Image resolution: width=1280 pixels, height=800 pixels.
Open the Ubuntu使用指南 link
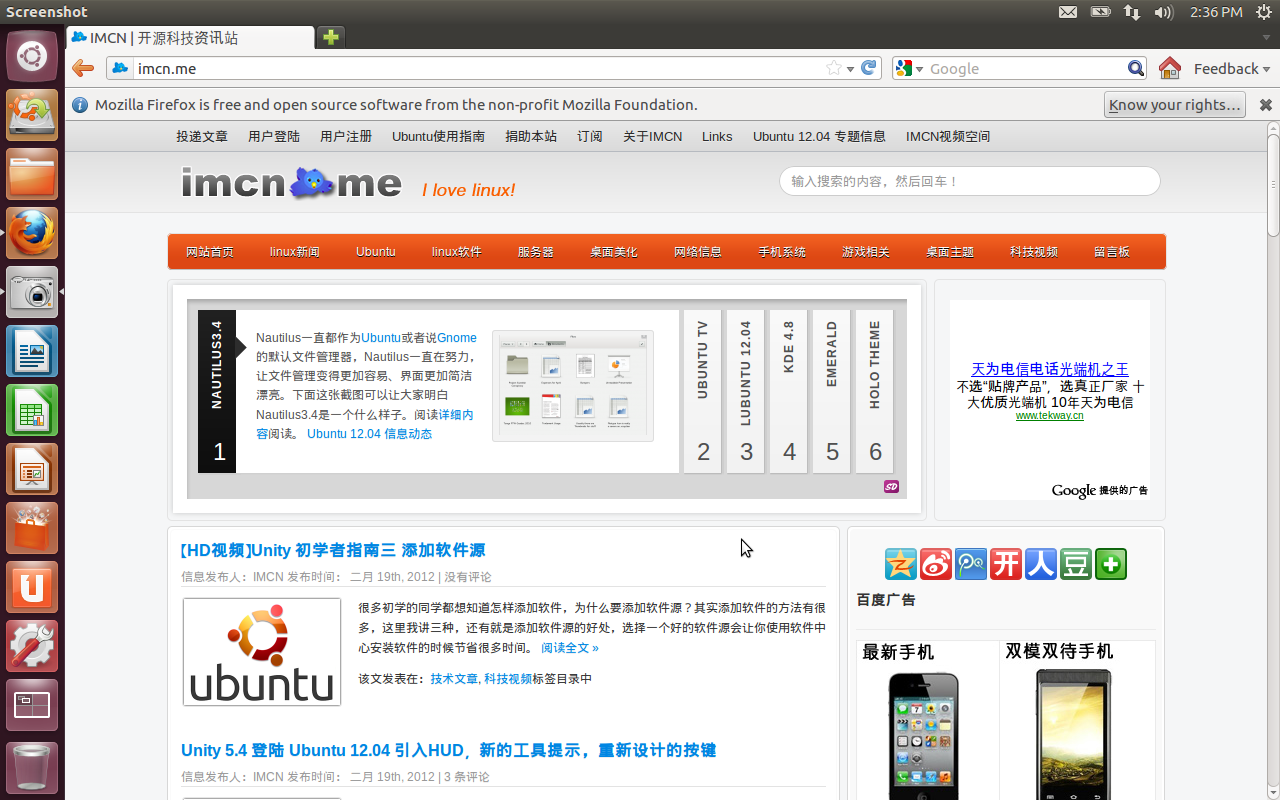click(438, 136)
